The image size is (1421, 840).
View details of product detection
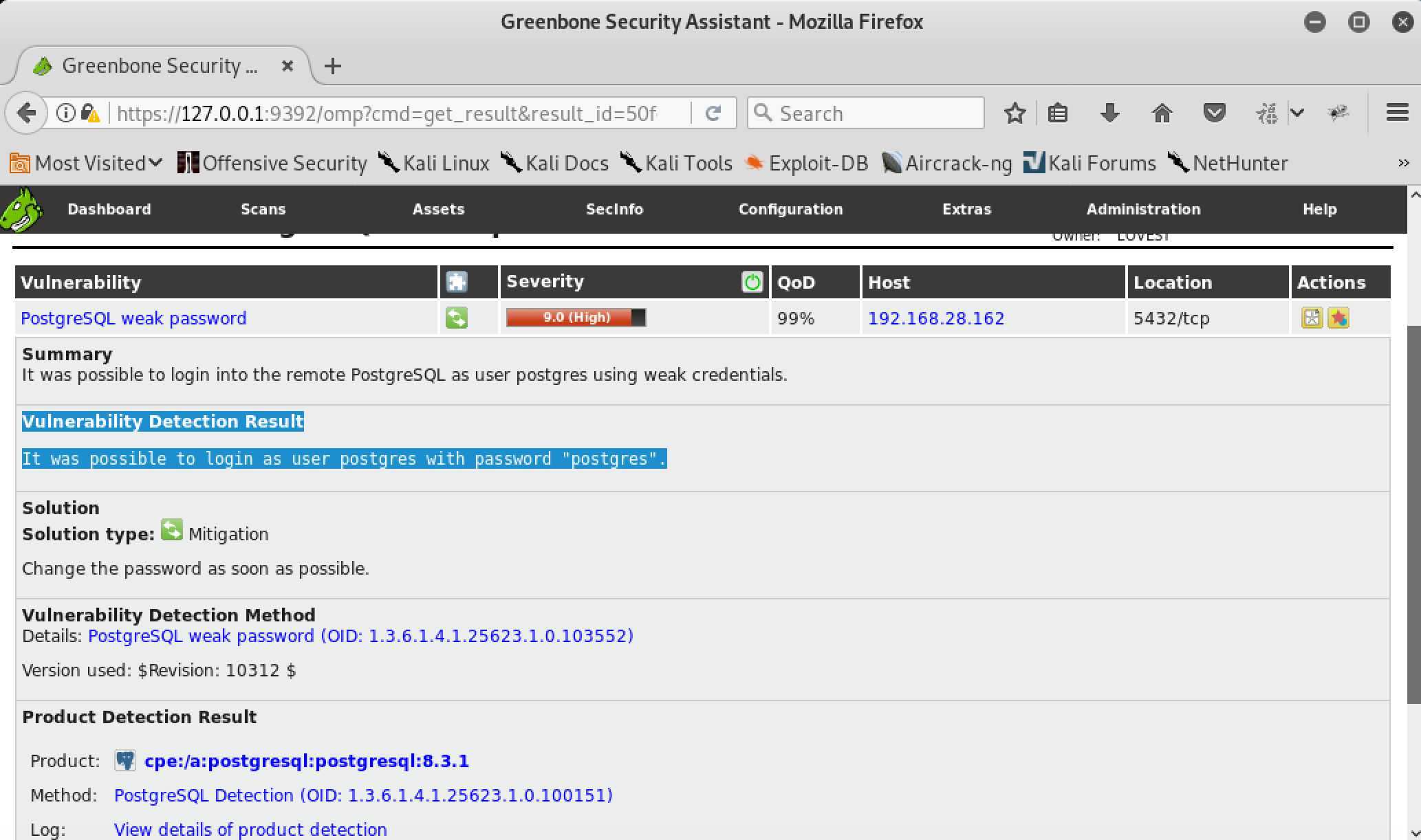click(x=250, y=830)
